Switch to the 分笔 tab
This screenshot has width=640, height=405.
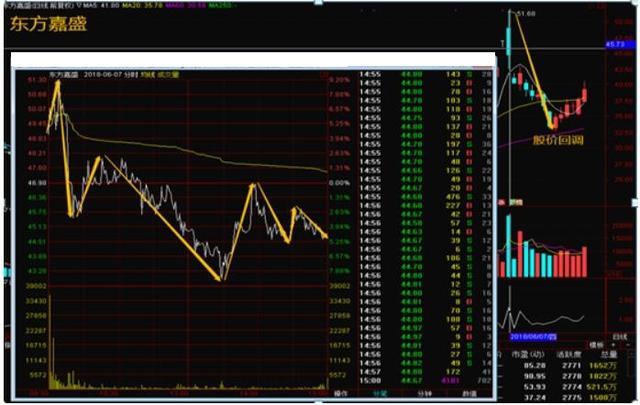tap(380, 392)
